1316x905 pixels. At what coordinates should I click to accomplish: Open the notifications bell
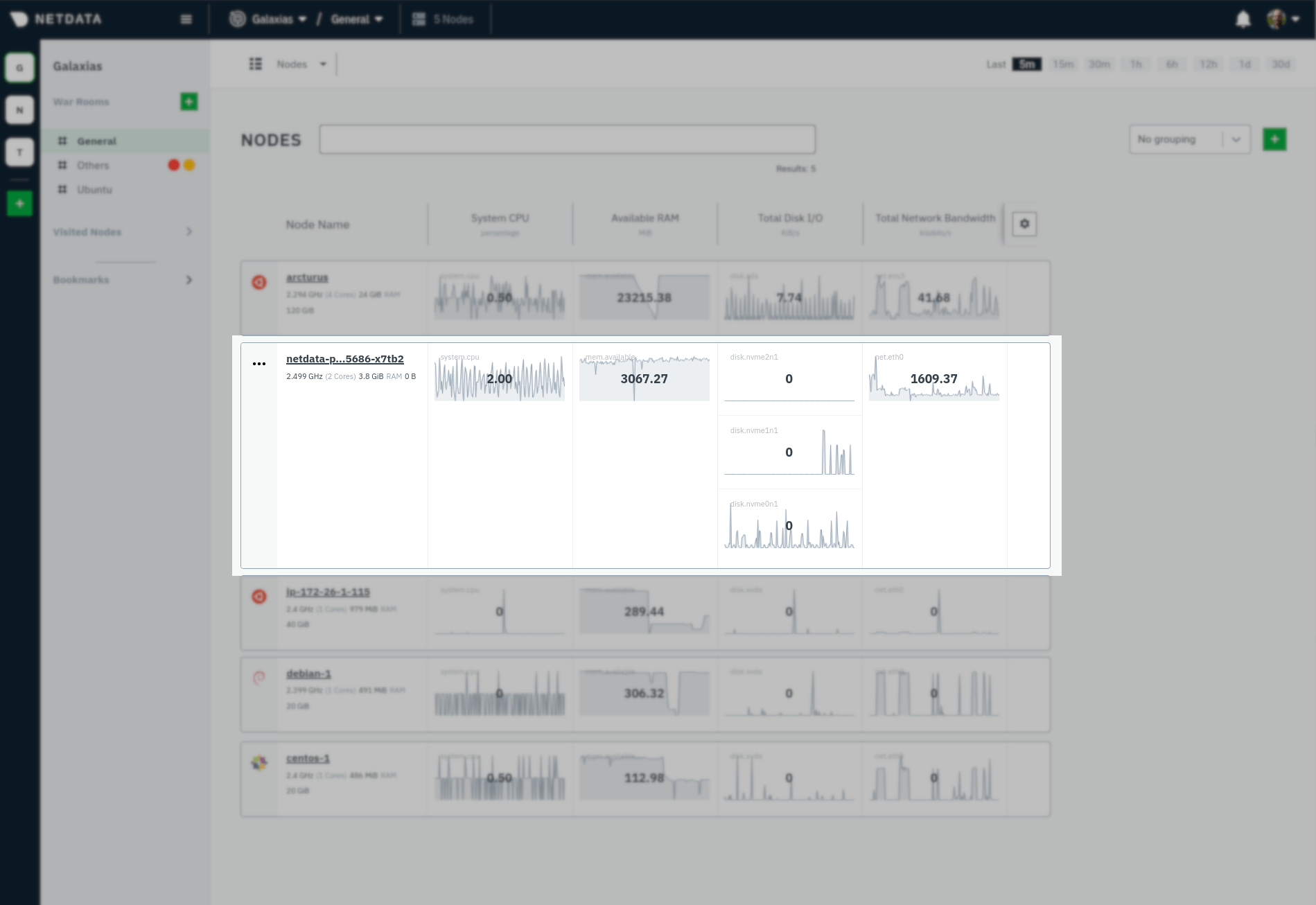click(x=1243, y=19)
